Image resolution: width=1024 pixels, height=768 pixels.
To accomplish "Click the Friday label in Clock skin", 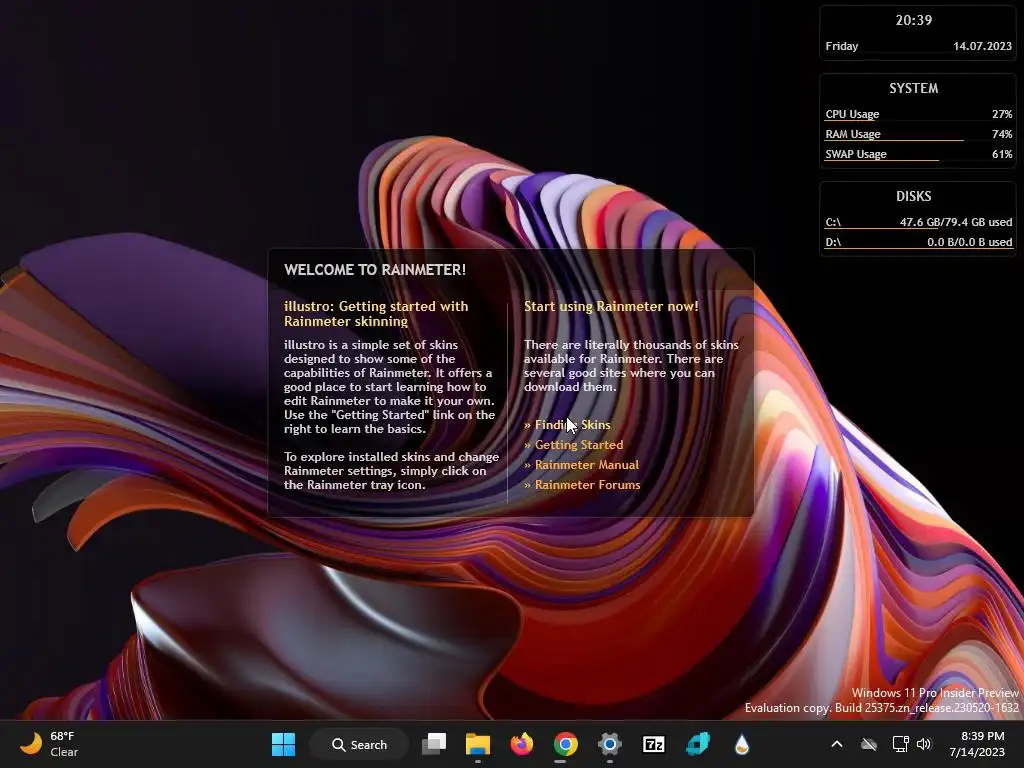I will [x=841, y=46].
